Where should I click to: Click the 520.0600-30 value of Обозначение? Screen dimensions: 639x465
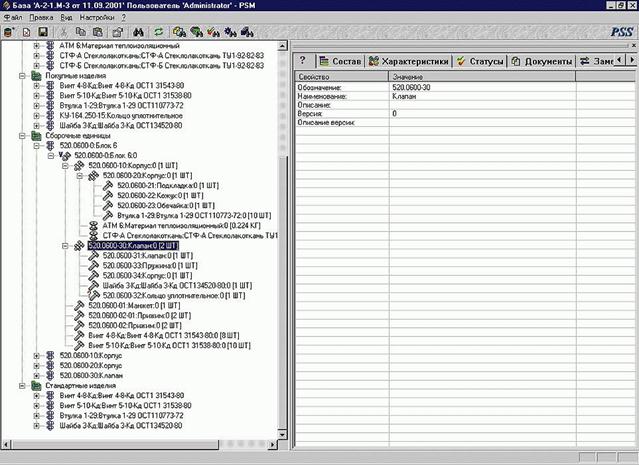[x=411, y=88]
